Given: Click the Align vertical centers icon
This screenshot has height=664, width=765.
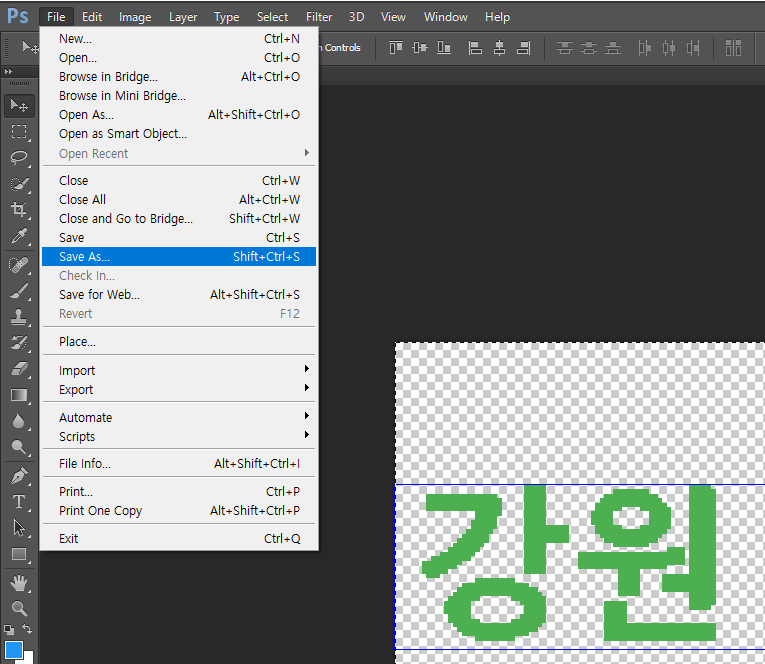Looking at the screenshot, I should click(420, 48).
